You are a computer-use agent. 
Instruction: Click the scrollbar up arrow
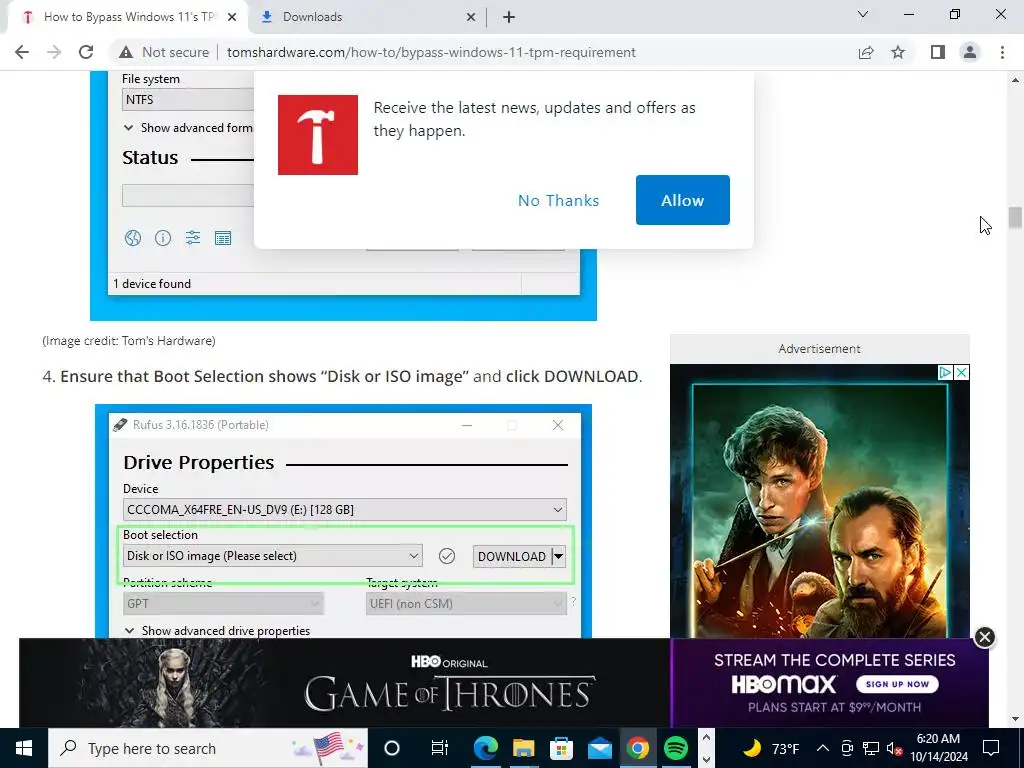[x=1015, y=80]
